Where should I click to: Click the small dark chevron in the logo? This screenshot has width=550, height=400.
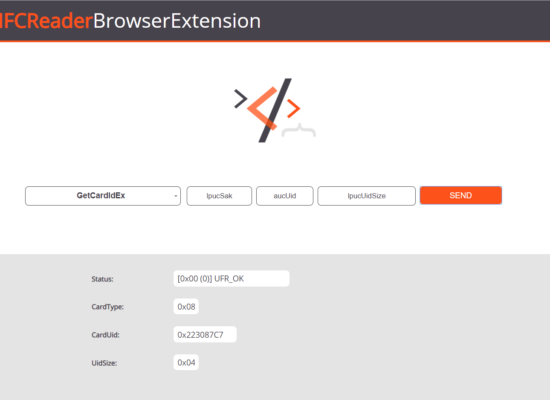pyautogui.click(x=241, y=99)
